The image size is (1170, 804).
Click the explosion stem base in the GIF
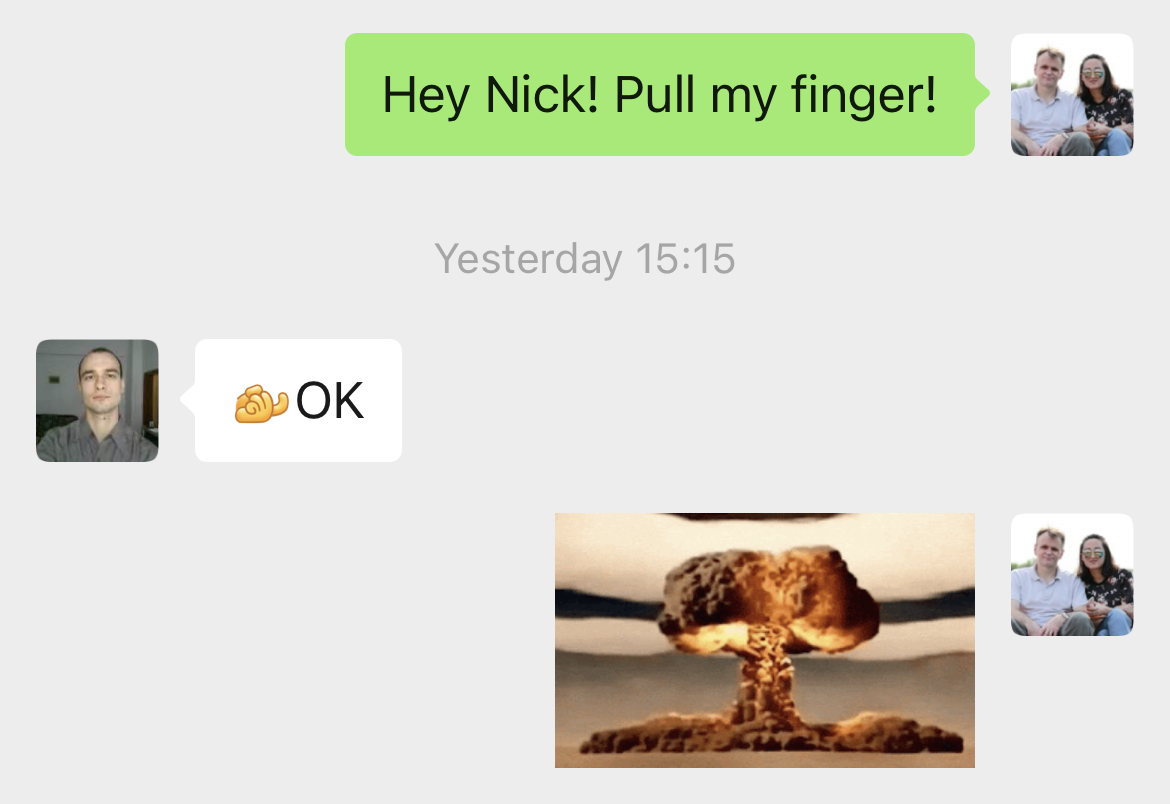(x=769, y=728)
